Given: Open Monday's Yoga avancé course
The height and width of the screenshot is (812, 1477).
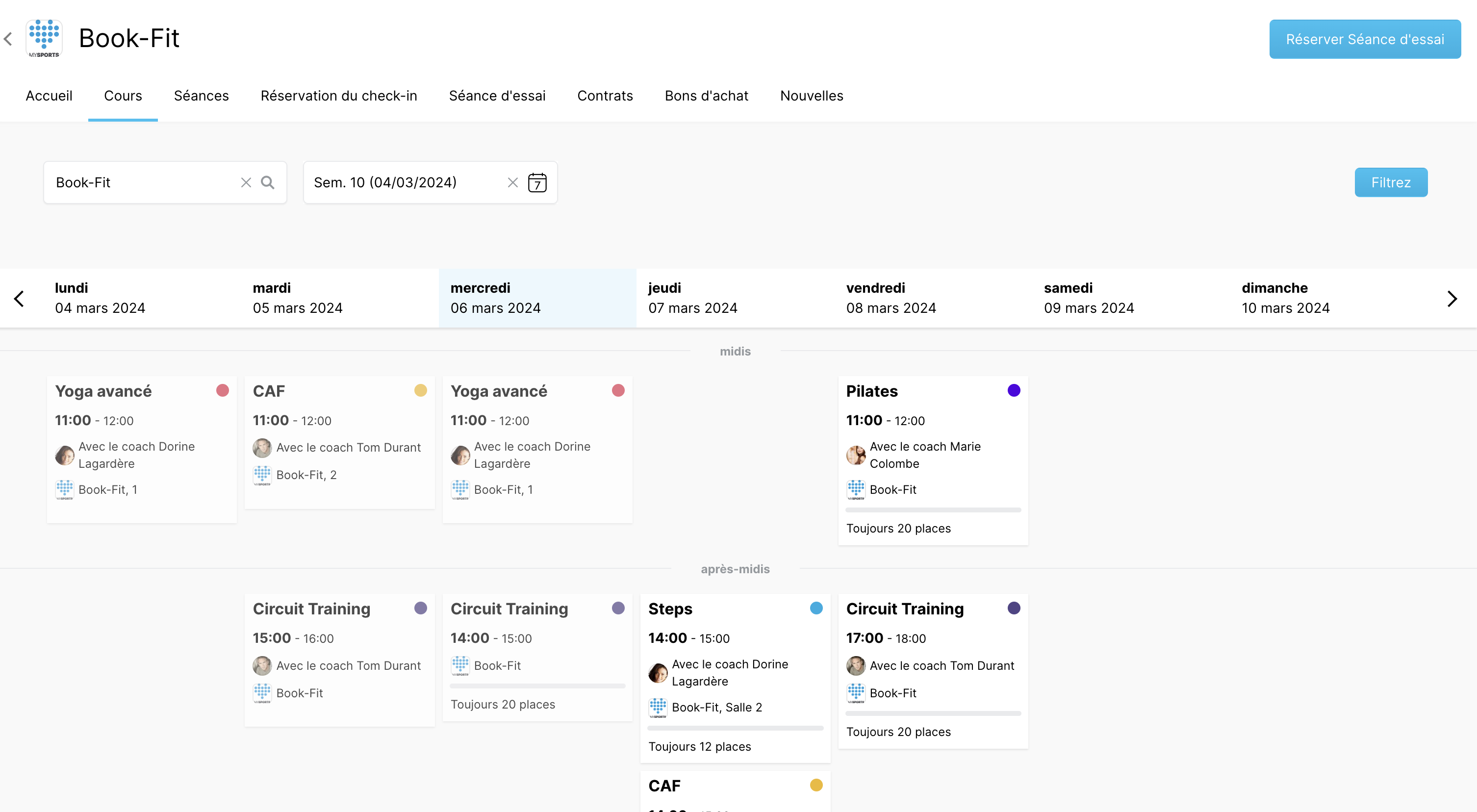Looking at the screenshot, I should 103,391.
